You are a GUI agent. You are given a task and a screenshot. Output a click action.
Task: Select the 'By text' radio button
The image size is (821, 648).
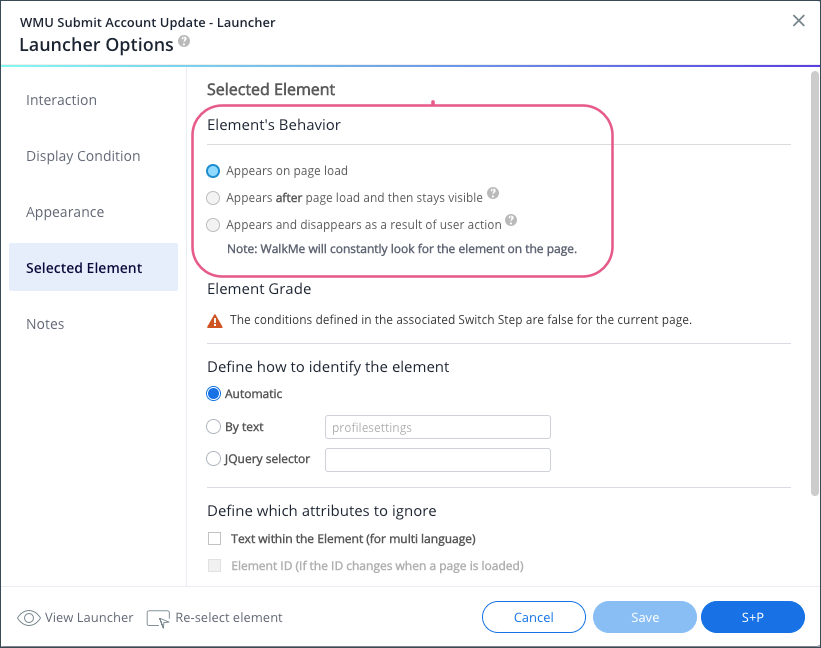[x=213, y=427]
